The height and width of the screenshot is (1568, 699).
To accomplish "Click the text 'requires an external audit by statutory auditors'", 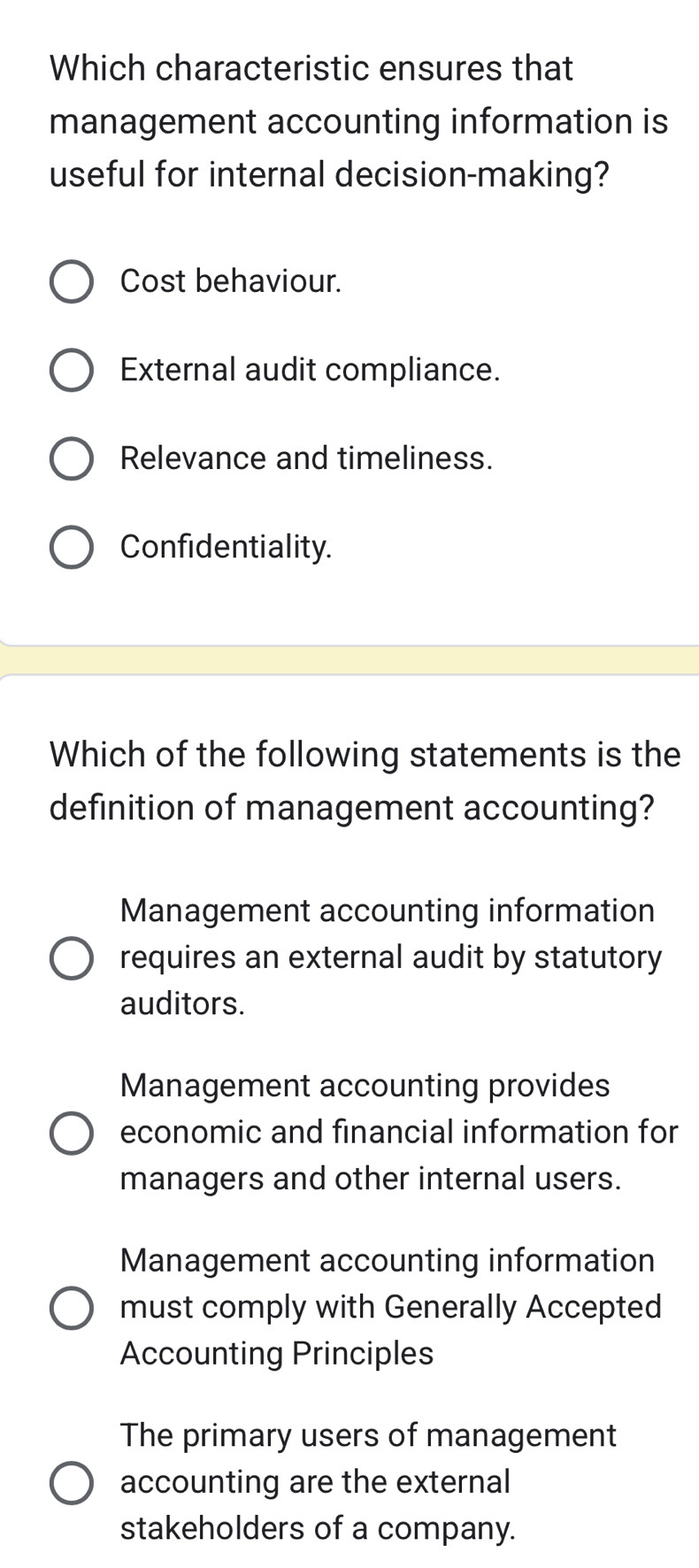I will pos(390,957).
